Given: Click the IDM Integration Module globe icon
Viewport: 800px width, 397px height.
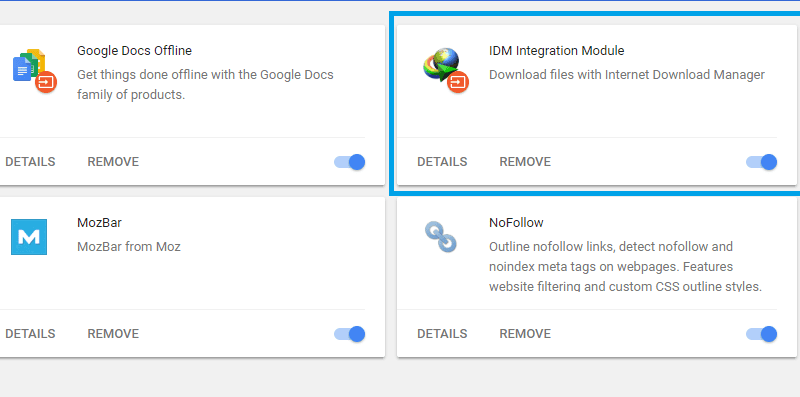Looking at the screenshot, I should pos(441,65).
